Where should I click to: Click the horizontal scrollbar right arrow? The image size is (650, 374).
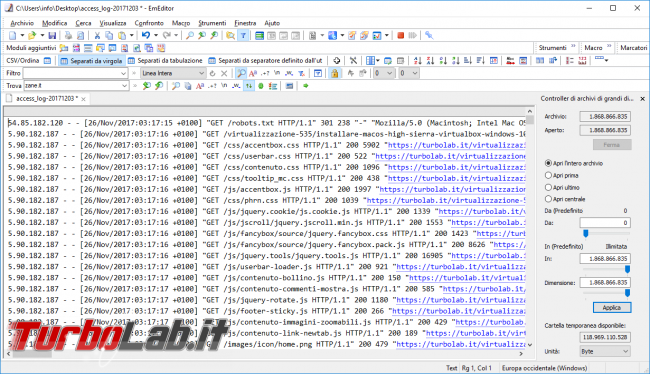pos(521,354)
